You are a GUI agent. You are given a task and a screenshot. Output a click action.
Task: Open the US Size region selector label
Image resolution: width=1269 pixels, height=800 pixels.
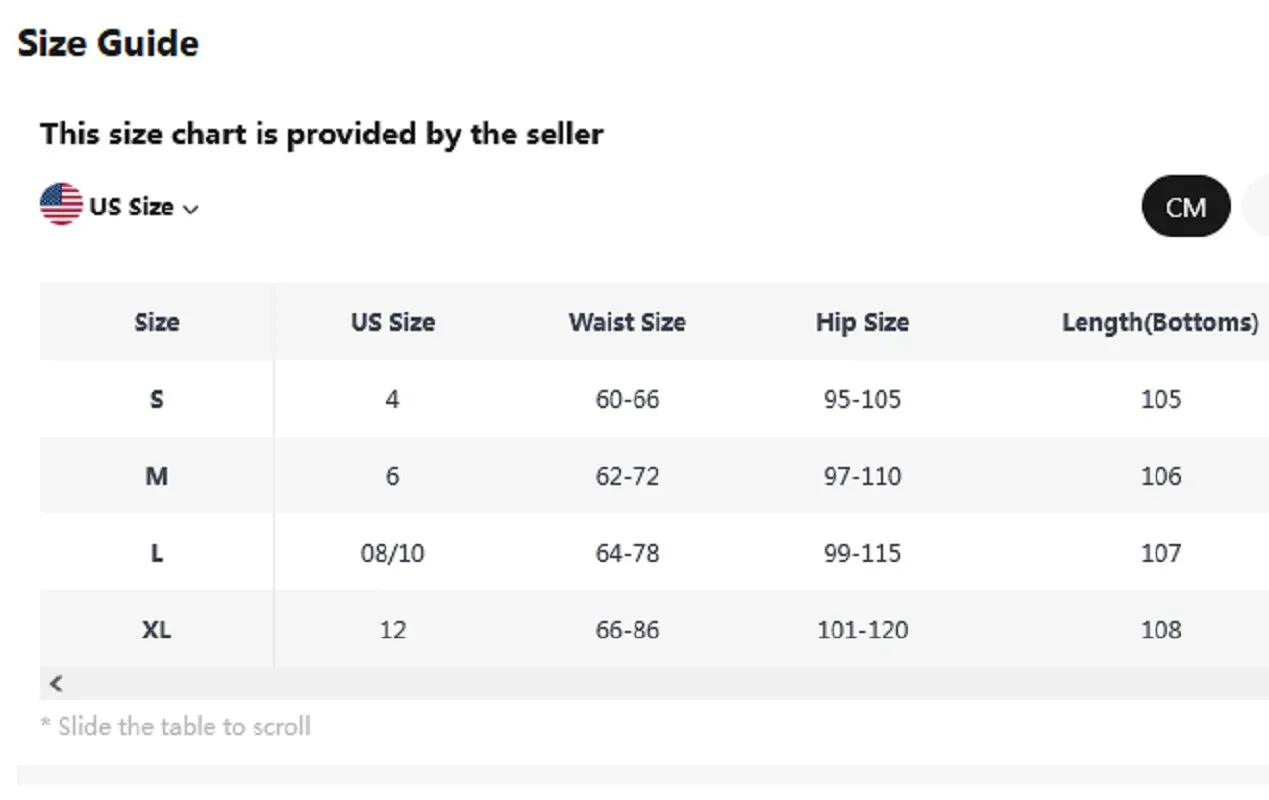[x=131, y=207]
